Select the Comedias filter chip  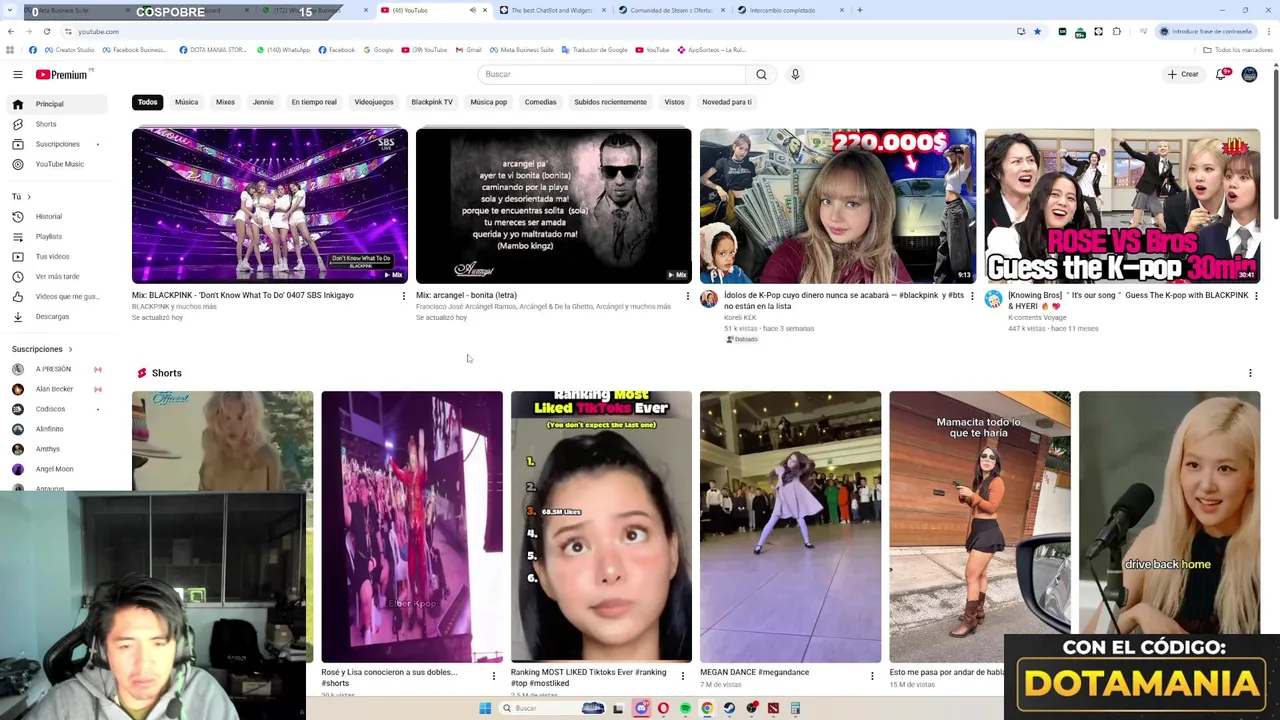click(541, 102)
